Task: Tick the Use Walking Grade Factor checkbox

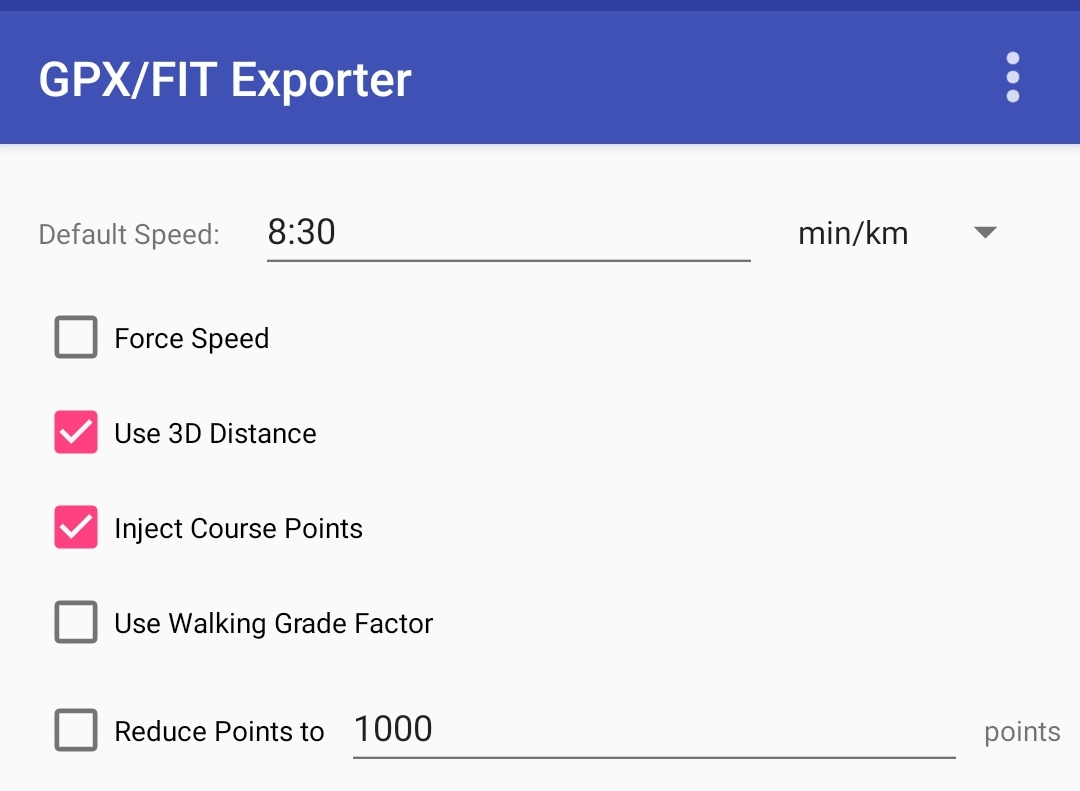Action: tap(76, 623)
